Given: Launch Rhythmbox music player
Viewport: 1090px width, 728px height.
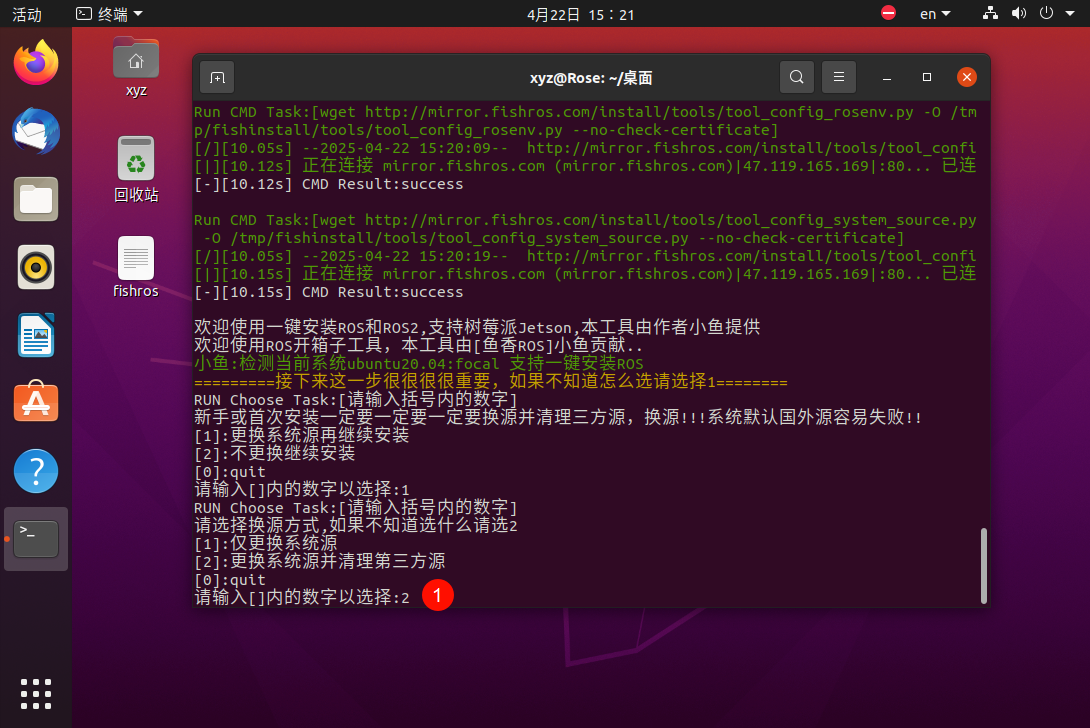Looking at the screenshot, I should (x=36, y=267).
